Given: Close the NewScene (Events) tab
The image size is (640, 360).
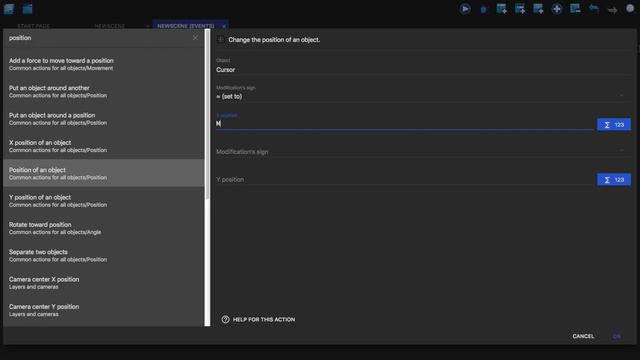Looking at the screenshot, I should pos(224,26).
